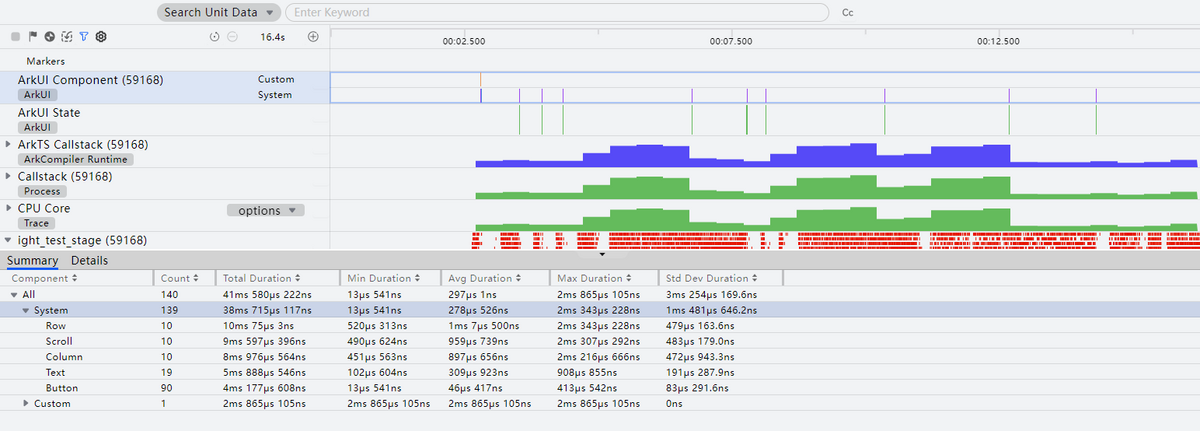Image resolution: width=1200 pixels, height=431 pixels.
Task: Click the globe icon in toolbar
Action: point(49,36)
